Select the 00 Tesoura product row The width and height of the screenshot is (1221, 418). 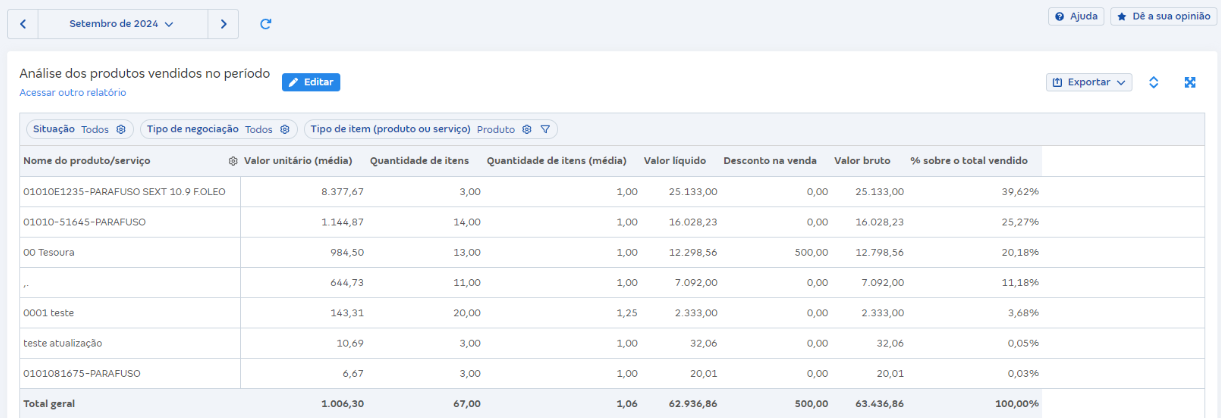click(49, 252)
